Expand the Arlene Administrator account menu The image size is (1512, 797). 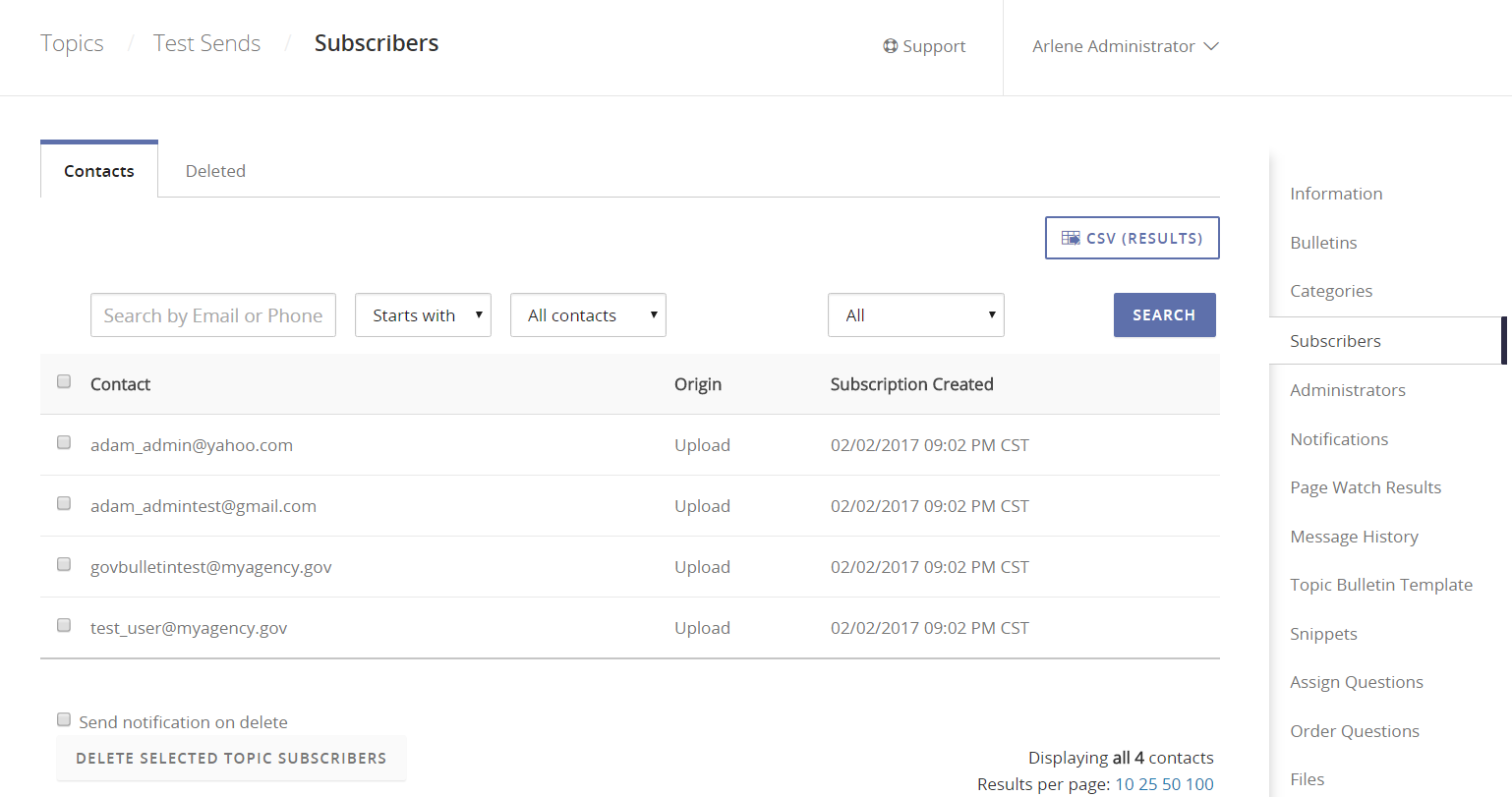point(1125,46)
